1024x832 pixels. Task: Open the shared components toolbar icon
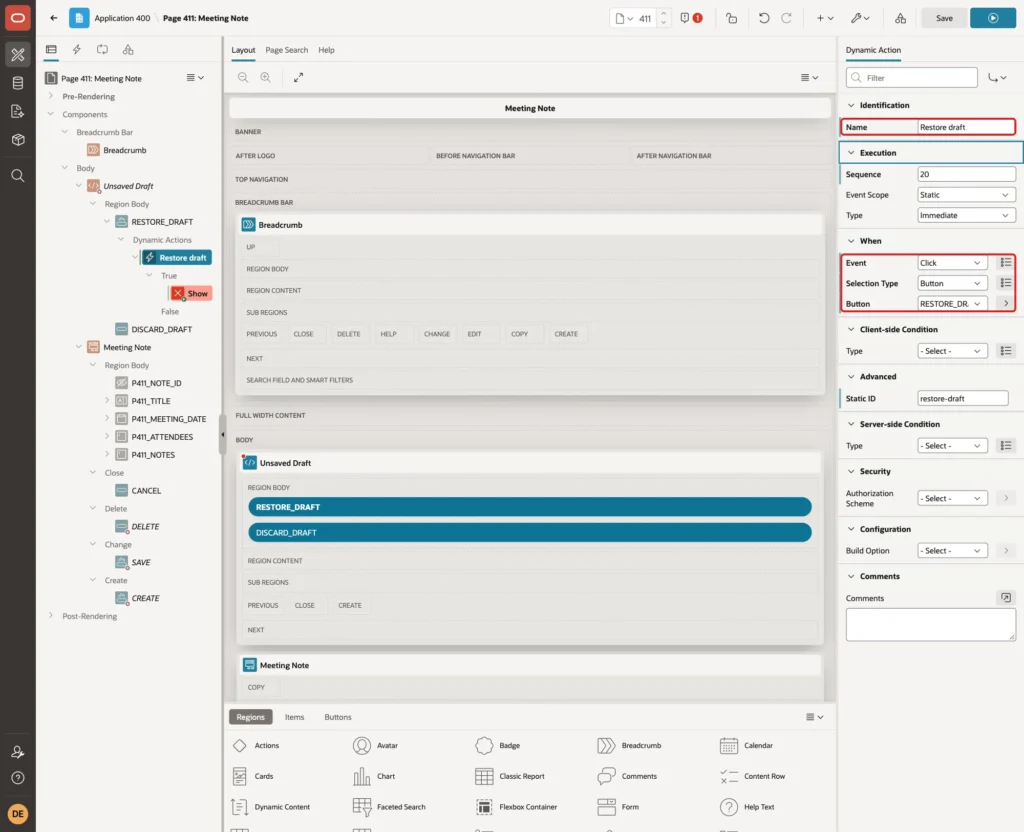tap(901, 18)
